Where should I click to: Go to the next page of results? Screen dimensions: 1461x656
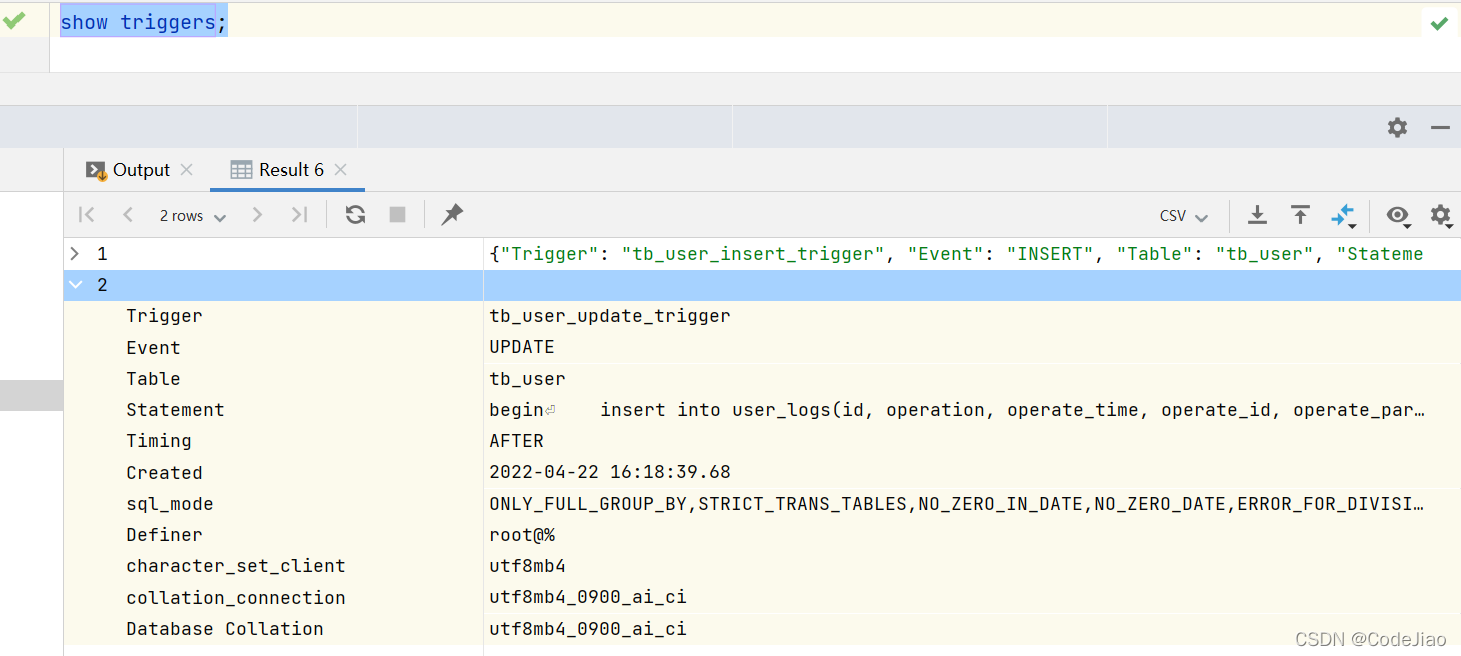(x=257, y=215)
